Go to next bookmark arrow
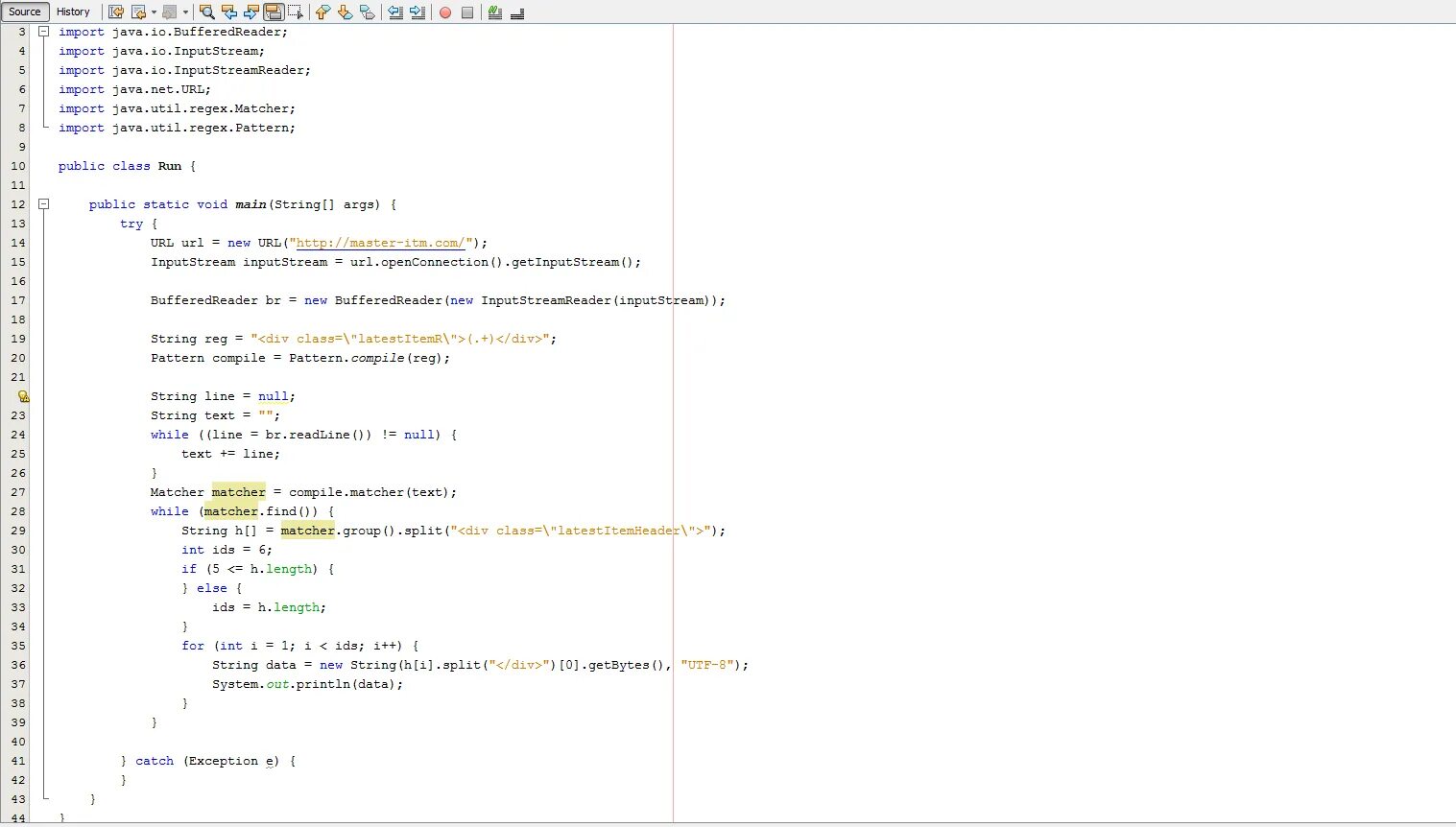This screenshot has width=1456, height=827. coord(345,12)
